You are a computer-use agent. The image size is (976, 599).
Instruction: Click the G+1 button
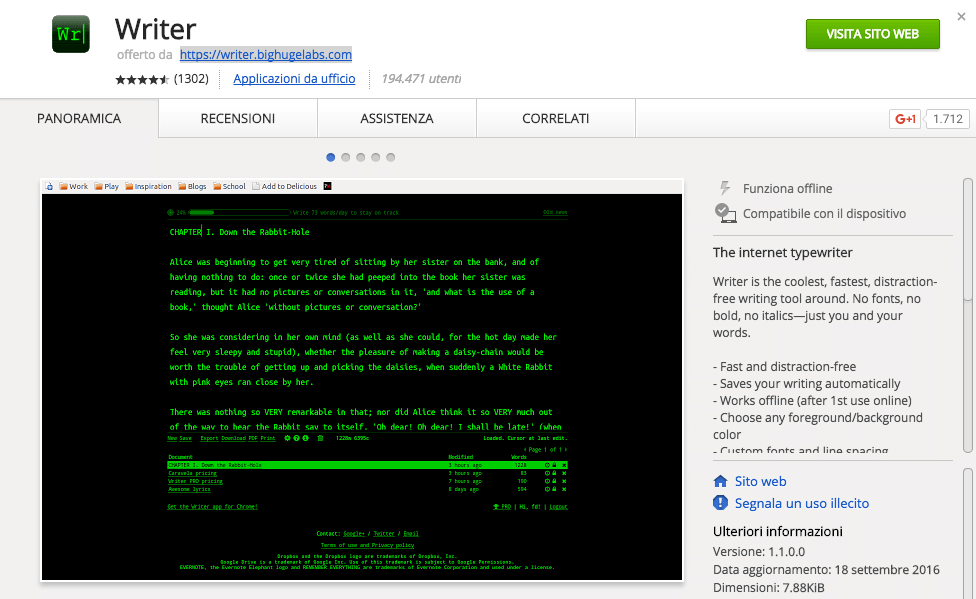905,119
